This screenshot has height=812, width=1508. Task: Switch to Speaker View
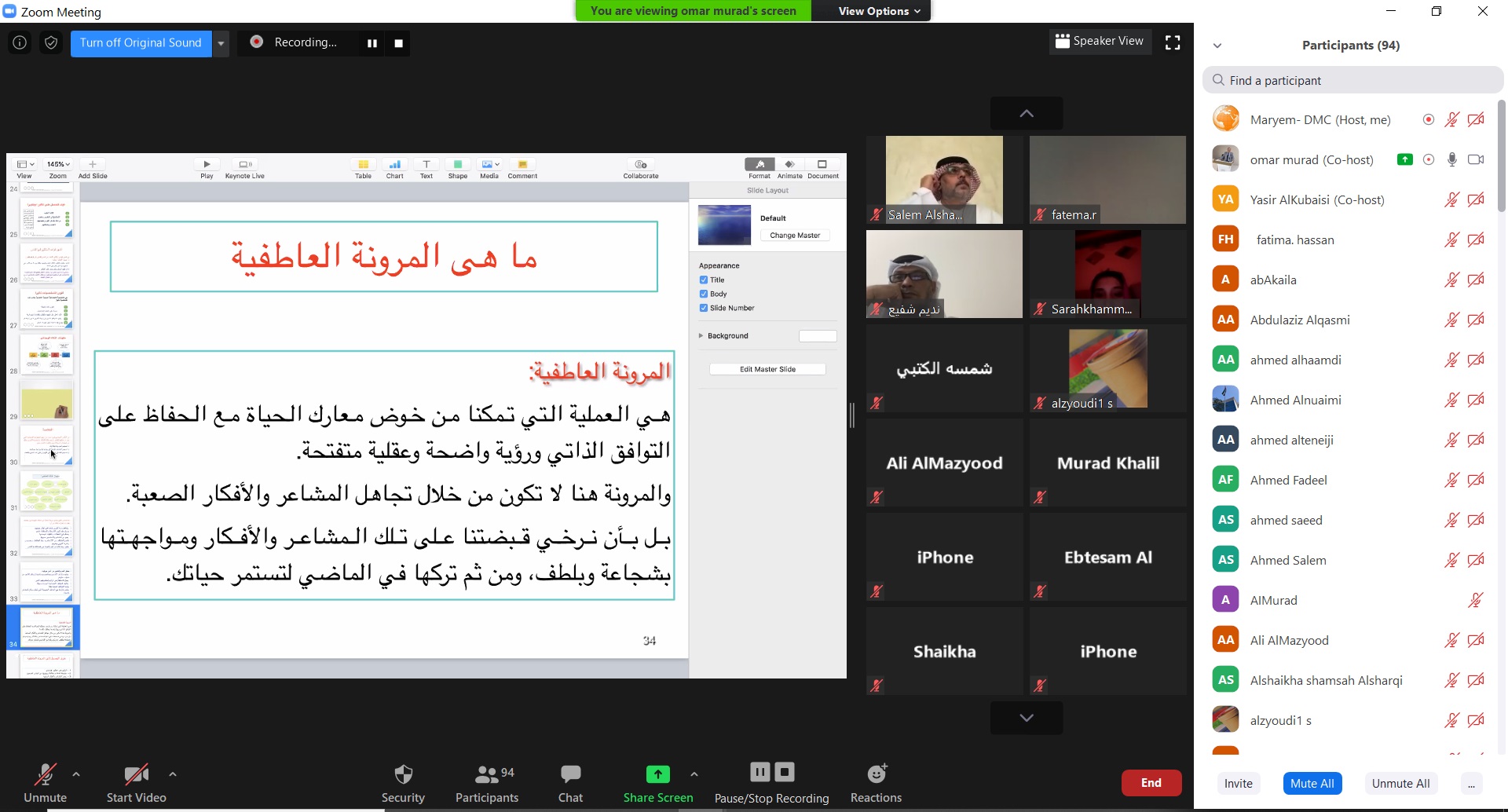1100,42
